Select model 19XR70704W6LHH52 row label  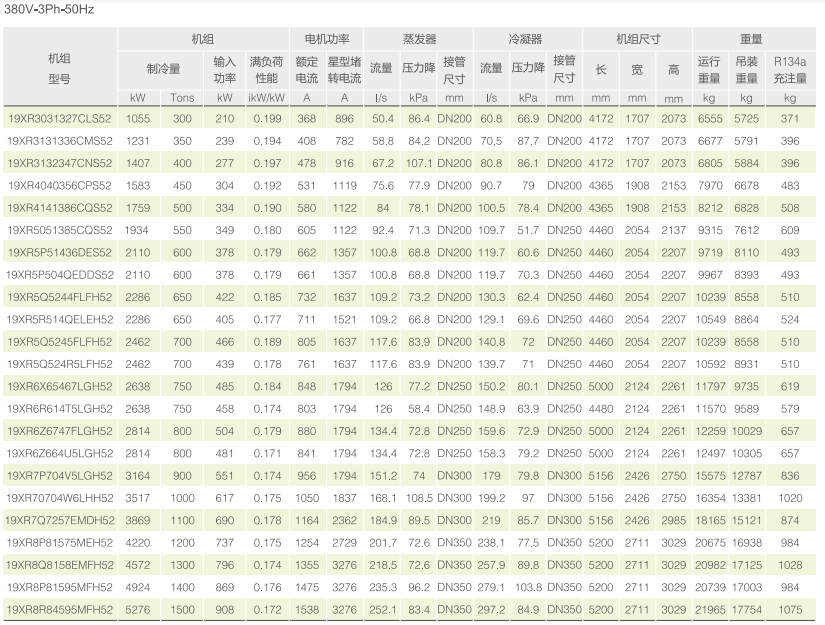(60, 497)
